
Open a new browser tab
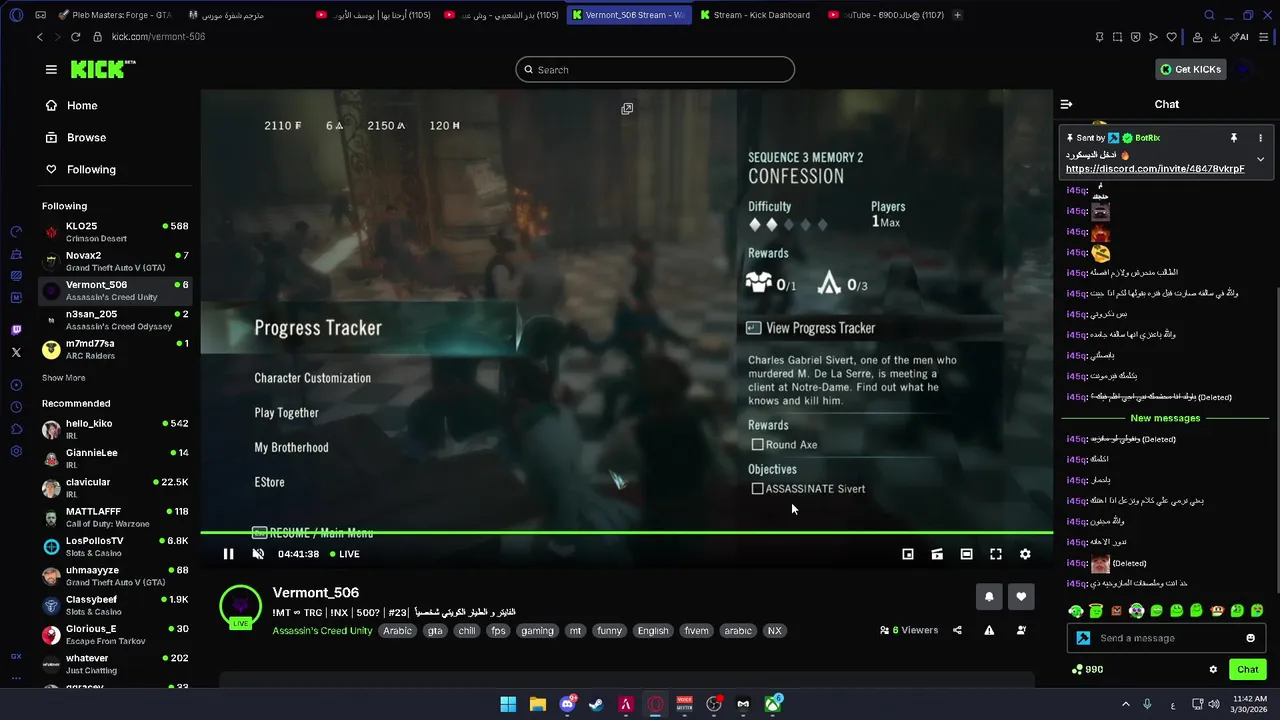tap(957, 15)
